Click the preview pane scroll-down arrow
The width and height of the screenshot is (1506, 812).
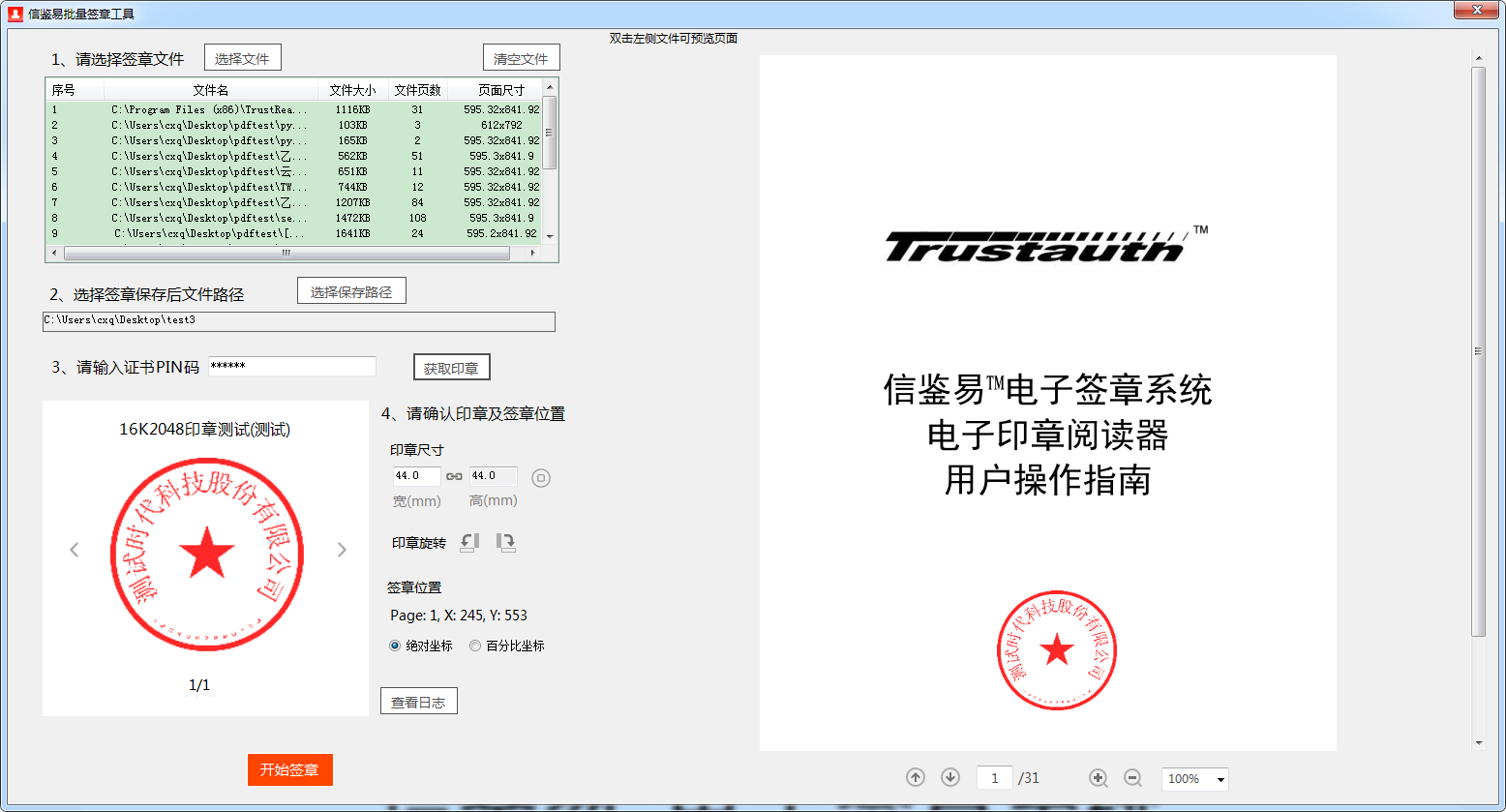[x=1478, y=742]
